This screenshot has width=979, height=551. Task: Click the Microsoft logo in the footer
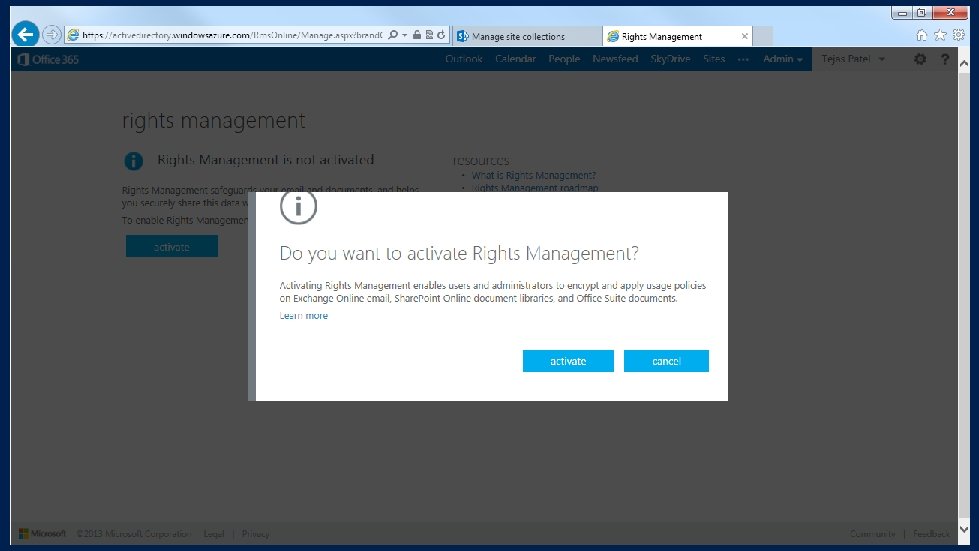pos(42,534)
